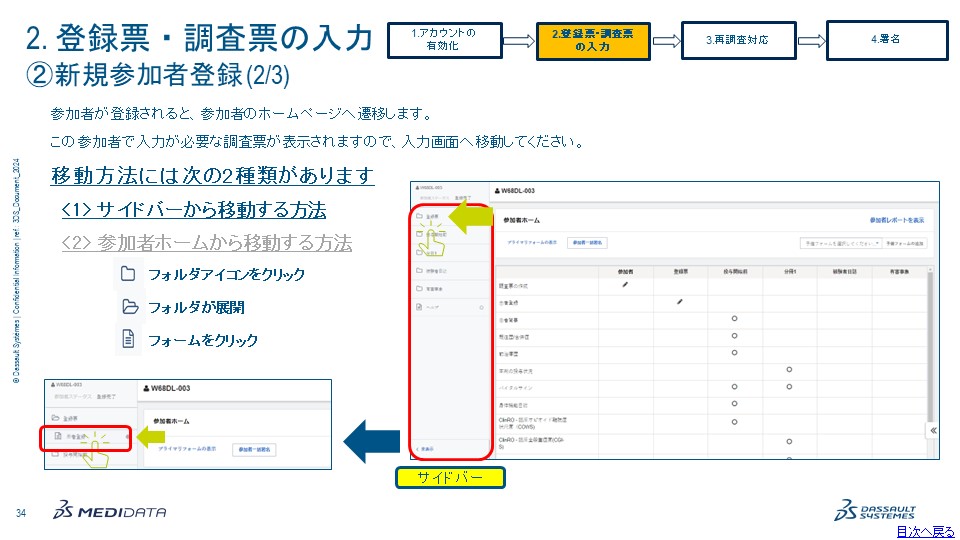Click the document icon beside フォームをクリック
960x540 pixels.
127,340
